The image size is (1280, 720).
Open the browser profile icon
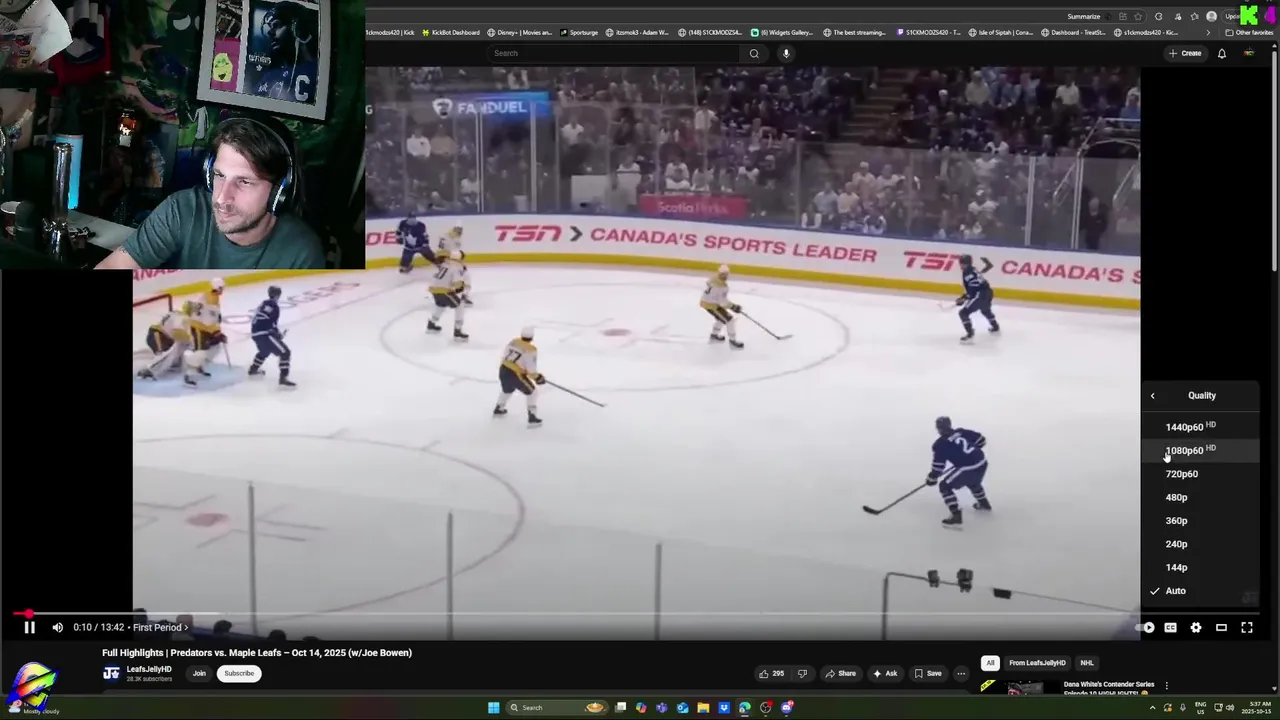click(1212, 16)
